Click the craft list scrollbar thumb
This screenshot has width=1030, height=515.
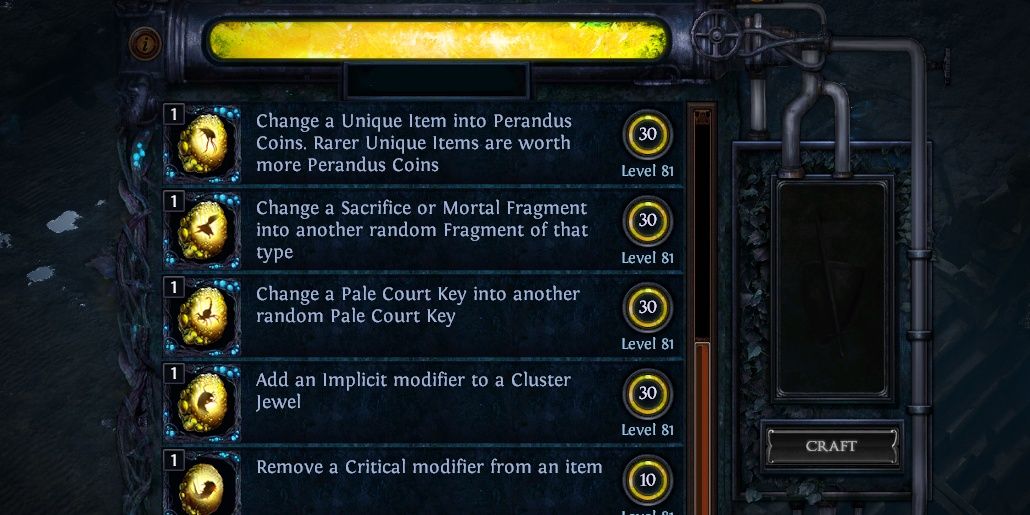click(702, 427)
